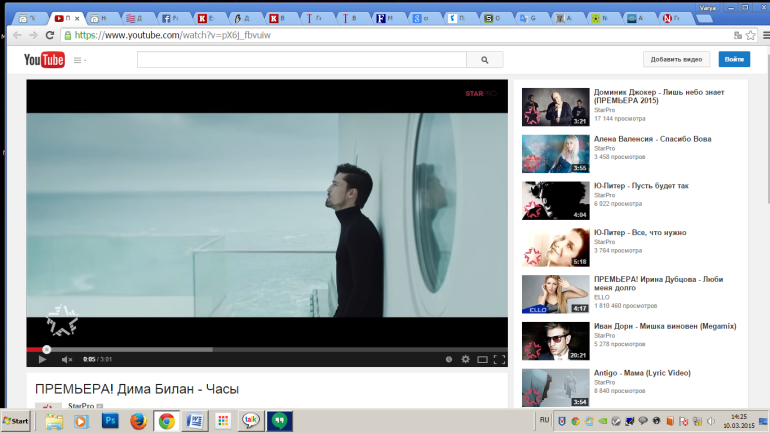Click the YouTube URL in address bar

tap(172, 35)
